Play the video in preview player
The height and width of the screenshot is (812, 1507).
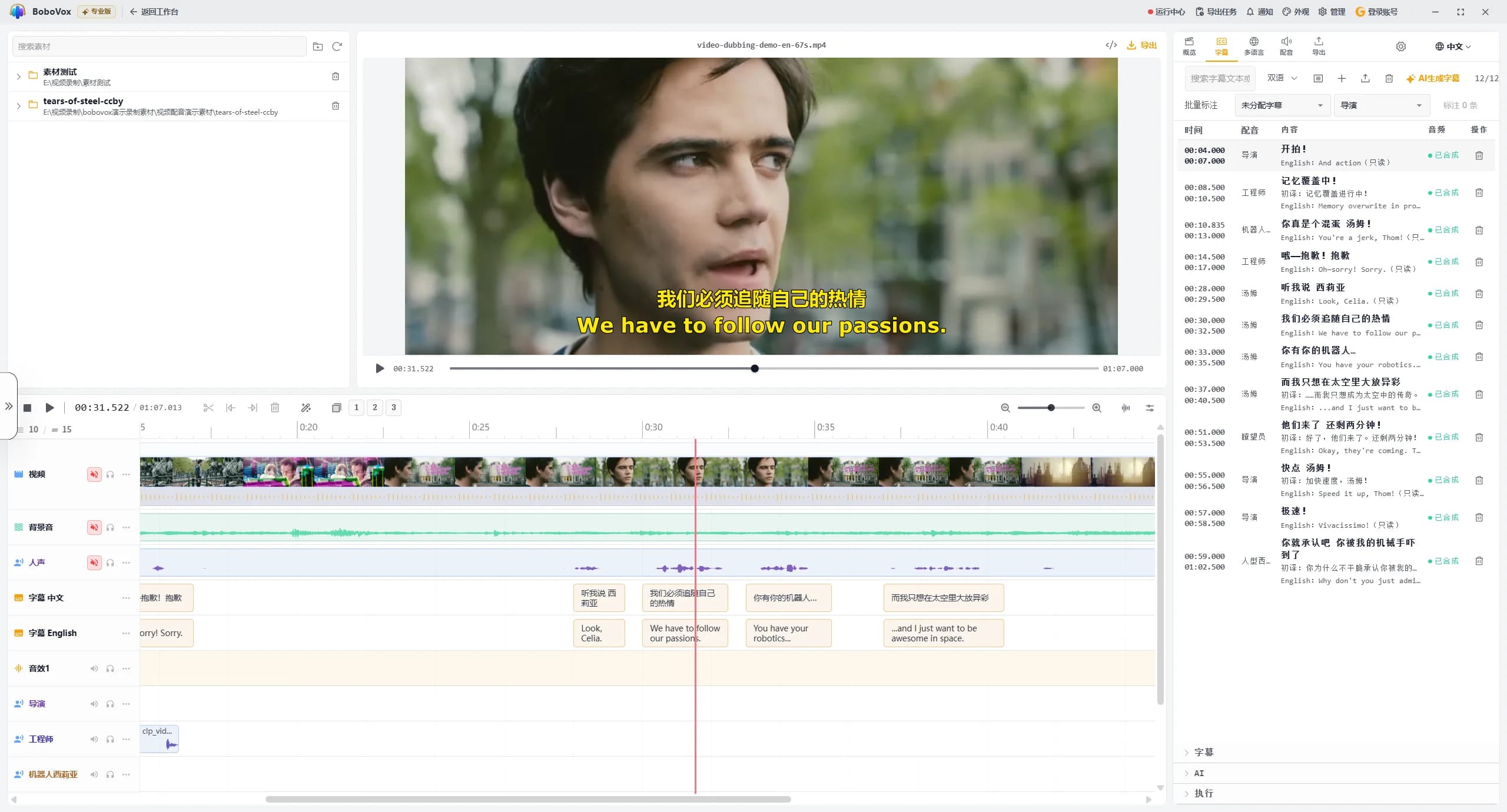(x=380, y=369)
